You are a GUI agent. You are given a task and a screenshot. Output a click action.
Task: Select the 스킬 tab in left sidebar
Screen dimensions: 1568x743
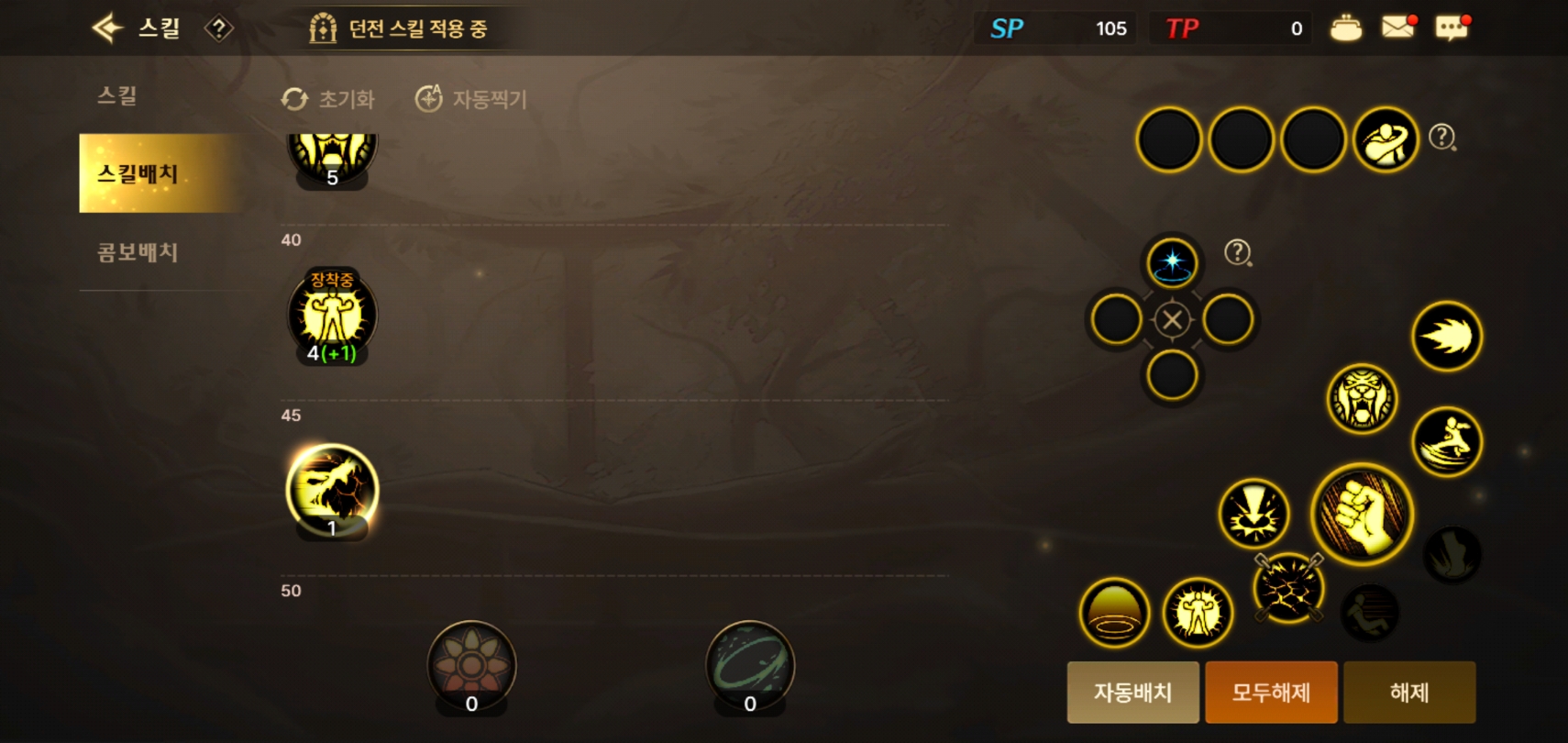117,94
